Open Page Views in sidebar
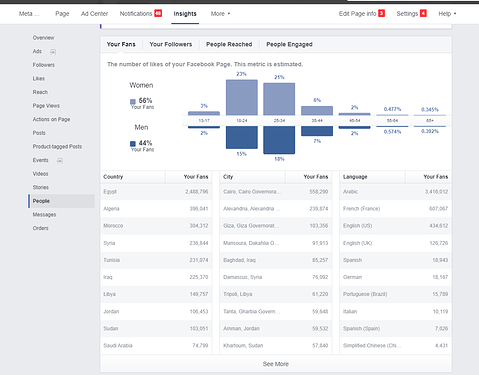 (46, 106)
